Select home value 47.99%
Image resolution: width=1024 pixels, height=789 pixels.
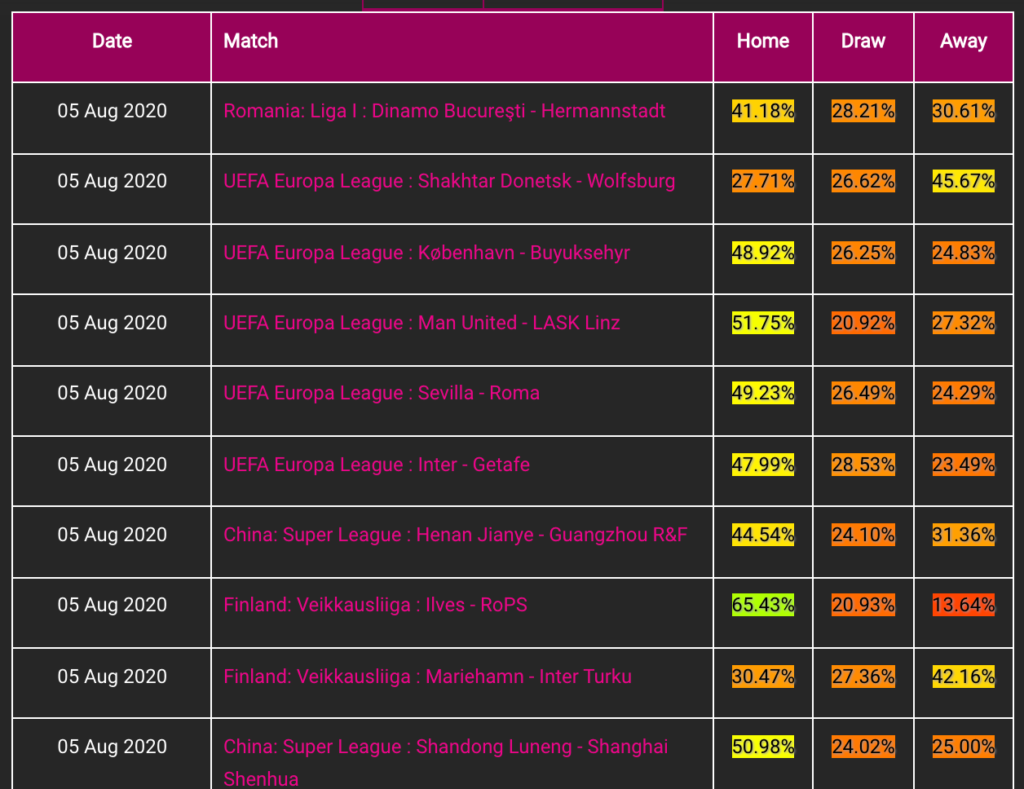pyautogui.click(x=763, y=464)
